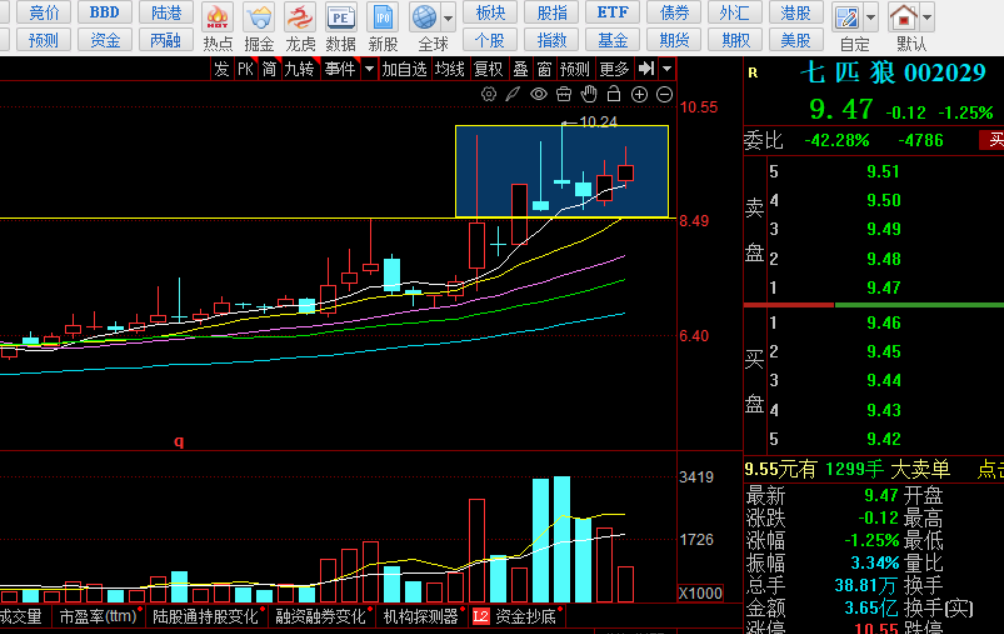Switch to 融资融券变化 indicator tab
This screenshot has height=634, width=1004.
coord(321,617)
